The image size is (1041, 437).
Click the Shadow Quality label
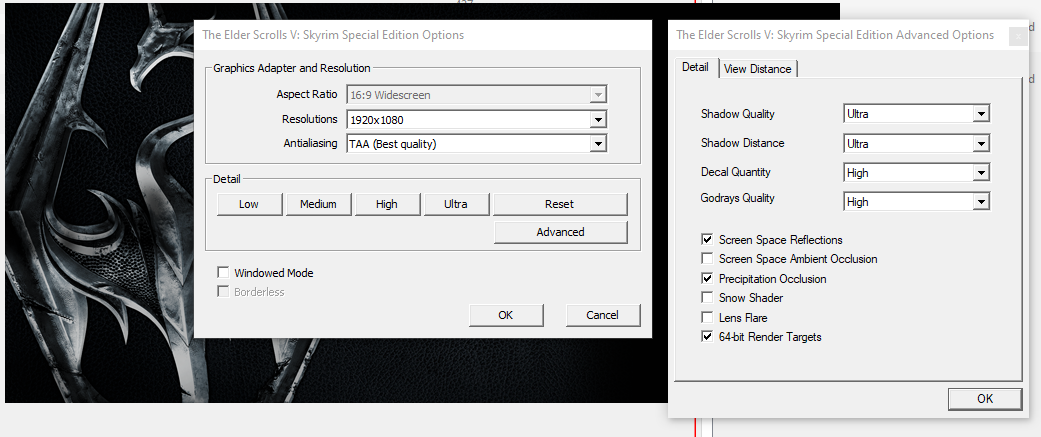[x=738, y=114]
